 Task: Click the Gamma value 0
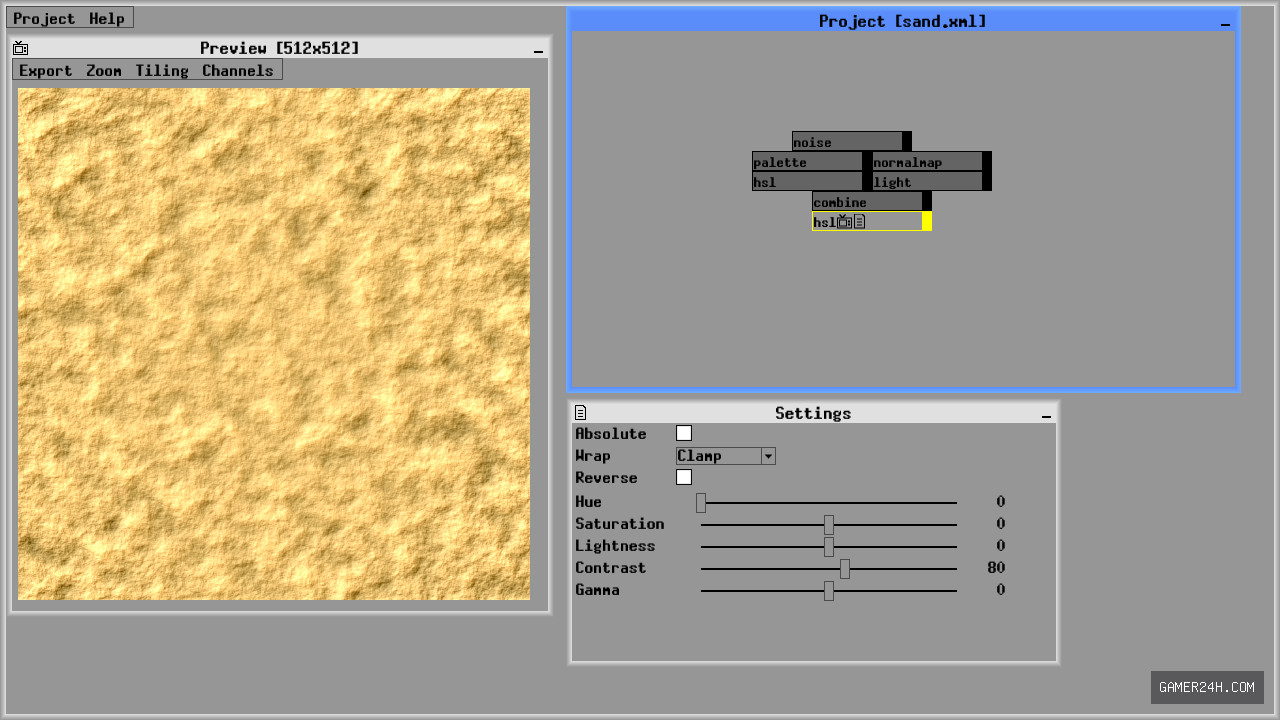1000,590
